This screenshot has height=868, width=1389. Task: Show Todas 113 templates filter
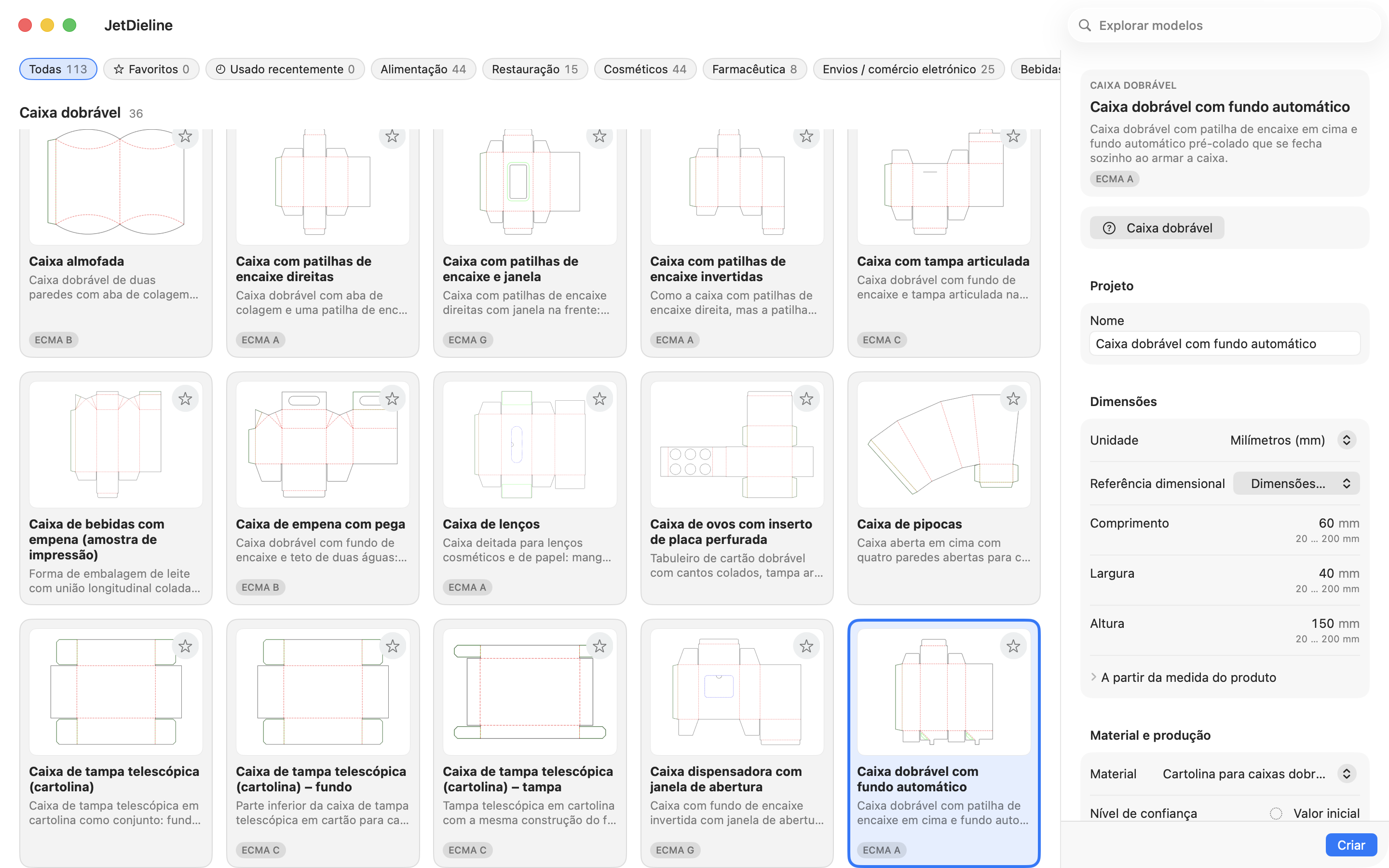tap(58, 69)
